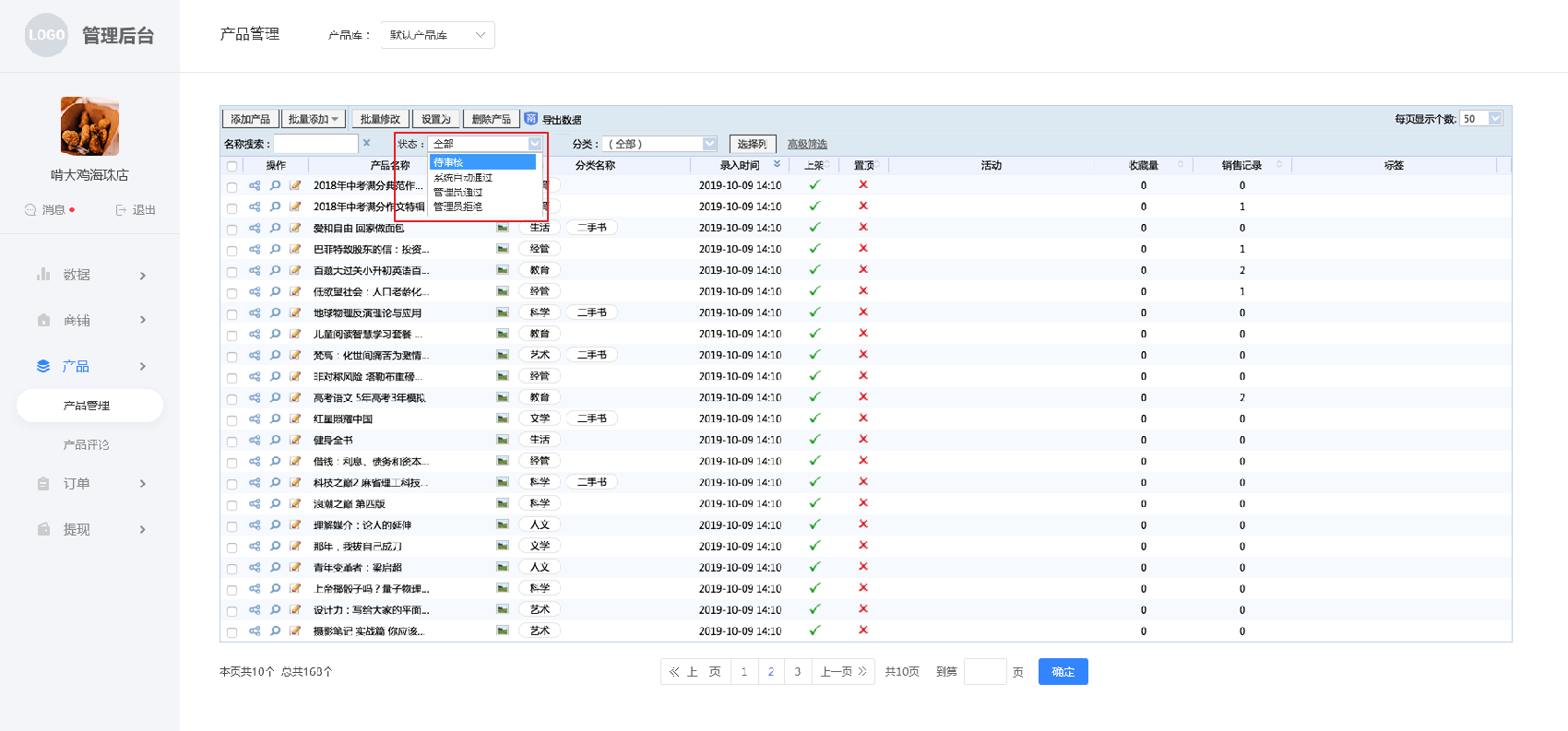Click edit icon for 地球物理反演理论与应用 row
Viewport: 1568px width, 731px height.
[x=295, y=312]
